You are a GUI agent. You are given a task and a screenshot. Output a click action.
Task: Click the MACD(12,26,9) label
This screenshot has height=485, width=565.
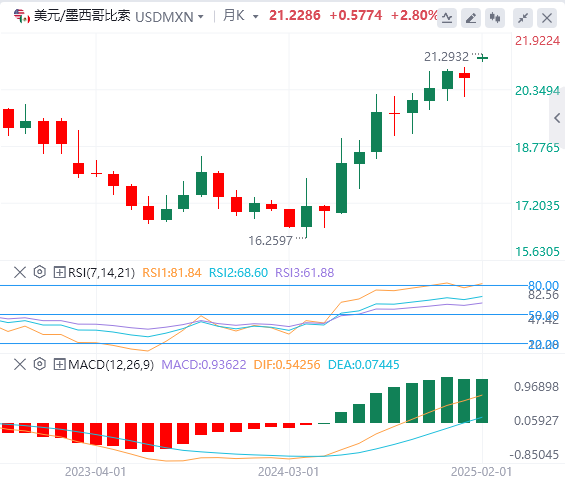coord(111,365)
